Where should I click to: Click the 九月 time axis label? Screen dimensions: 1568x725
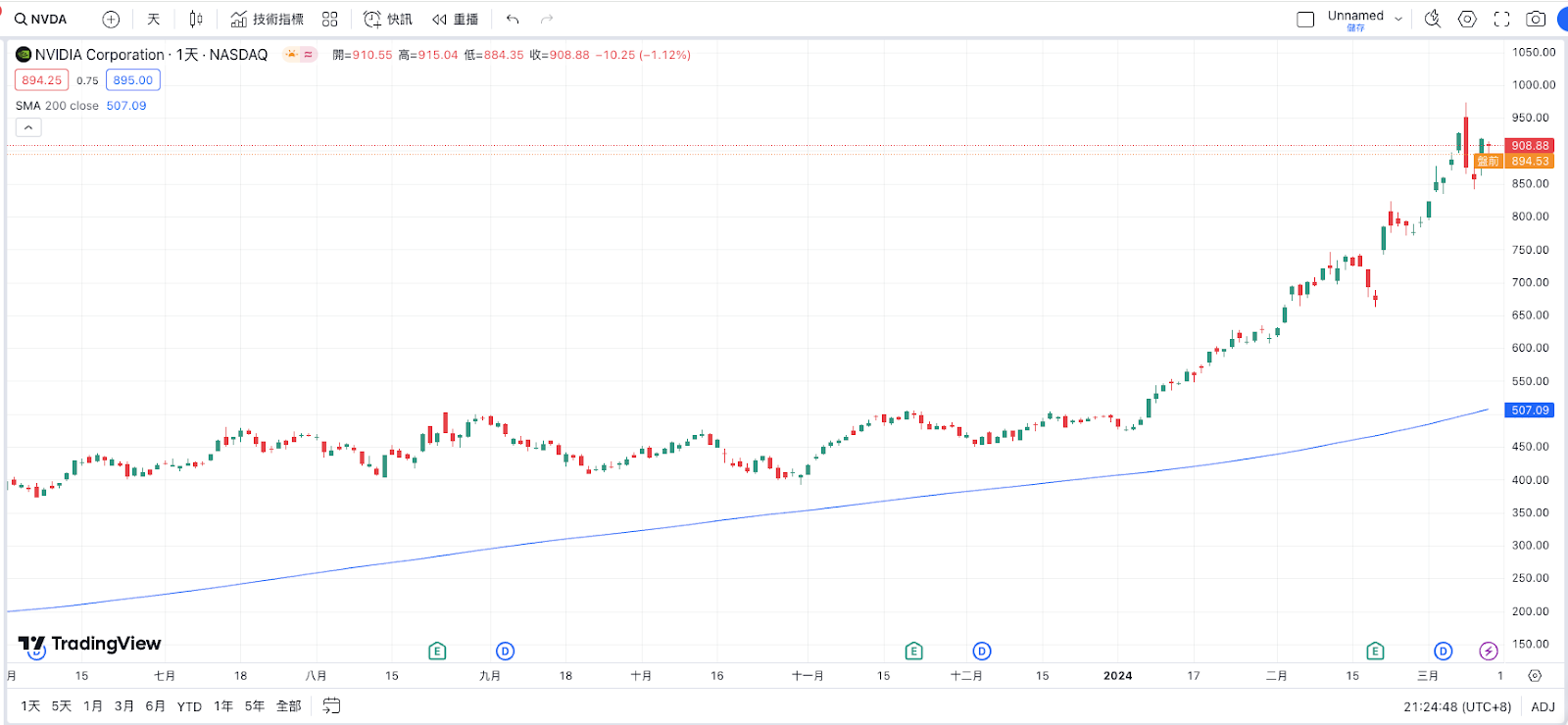coord(490,675)
